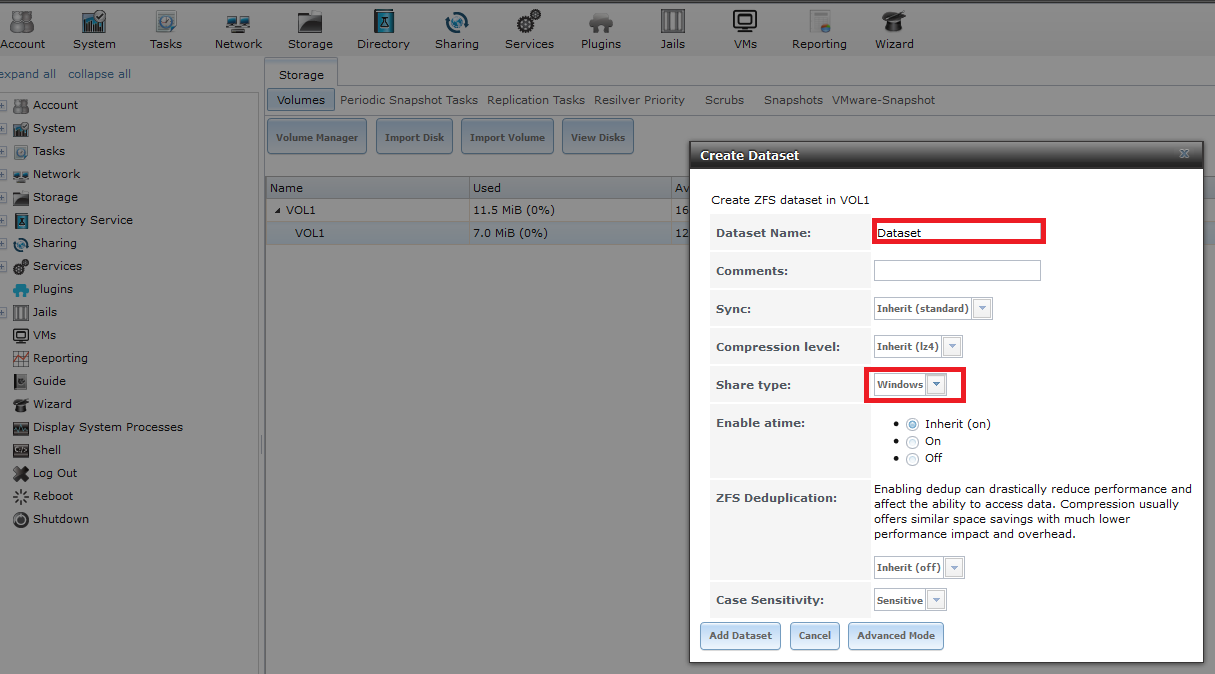Open the Periodic Snapshot Tasks tab
Viewport: 1215px width, 674px height.
409,100
